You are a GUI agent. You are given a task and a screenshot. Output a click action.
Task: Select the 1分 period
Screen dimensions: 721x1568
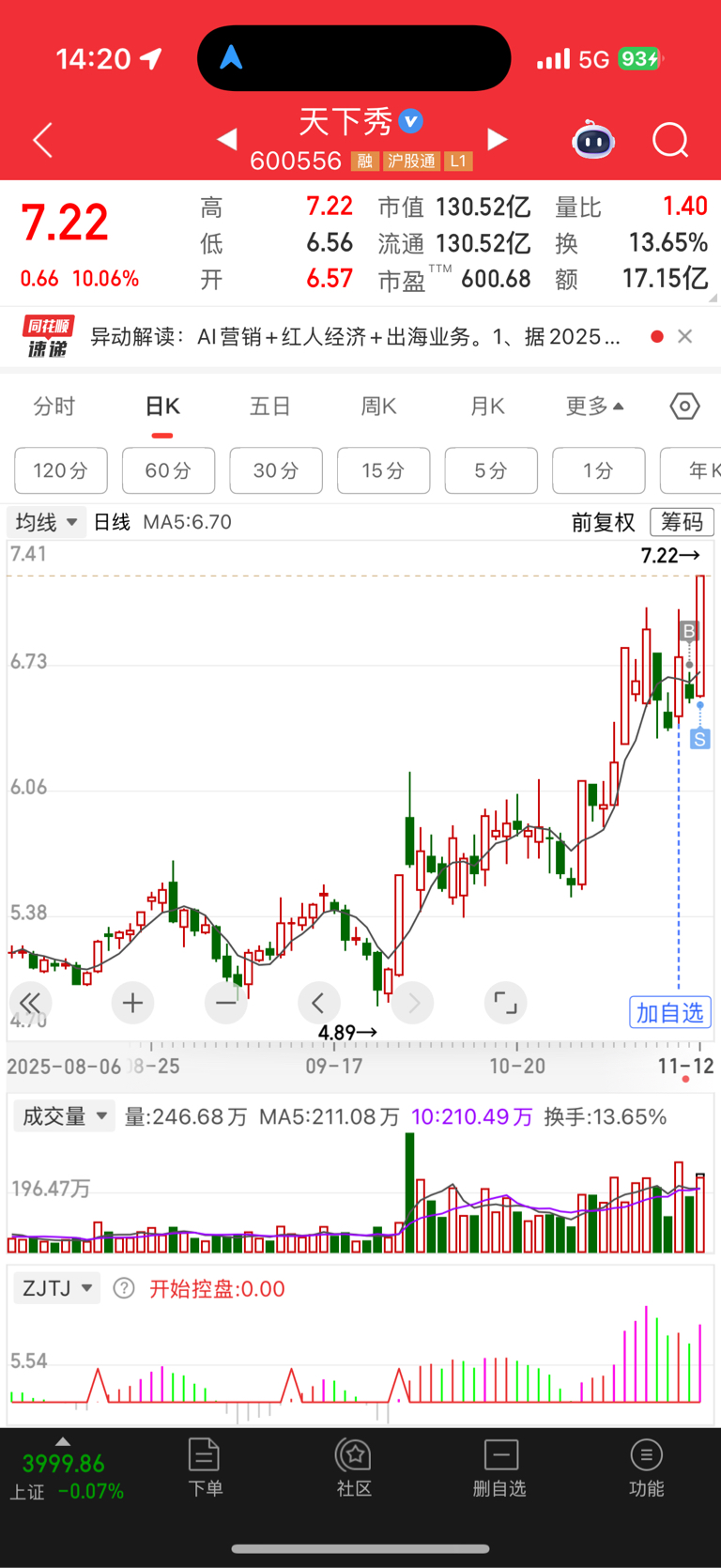[x=599, y=470]
